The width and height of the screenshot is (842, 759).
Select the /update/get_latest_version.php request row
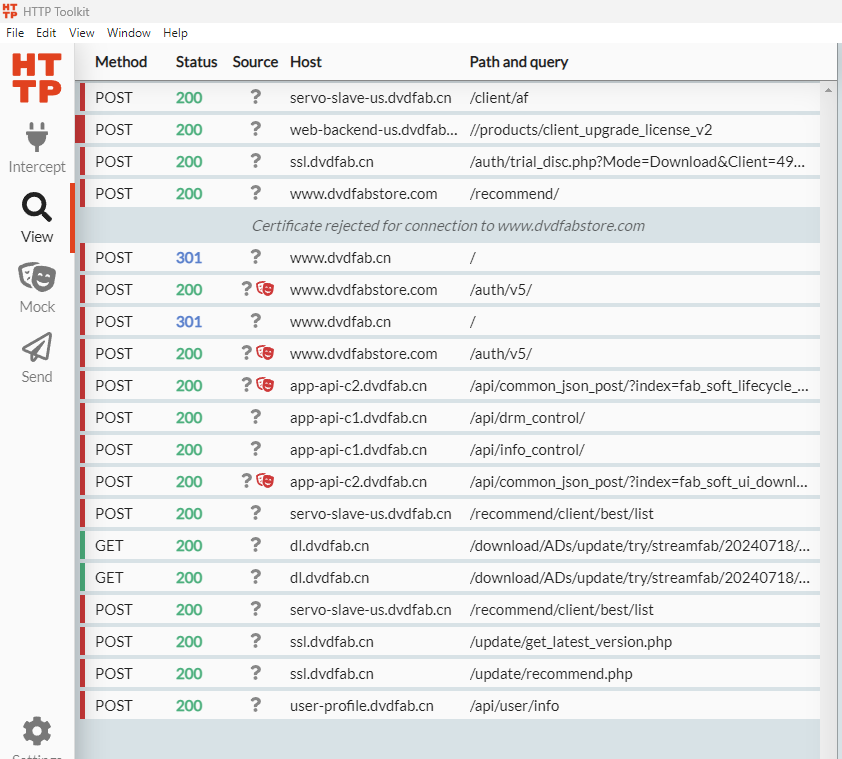450,641
